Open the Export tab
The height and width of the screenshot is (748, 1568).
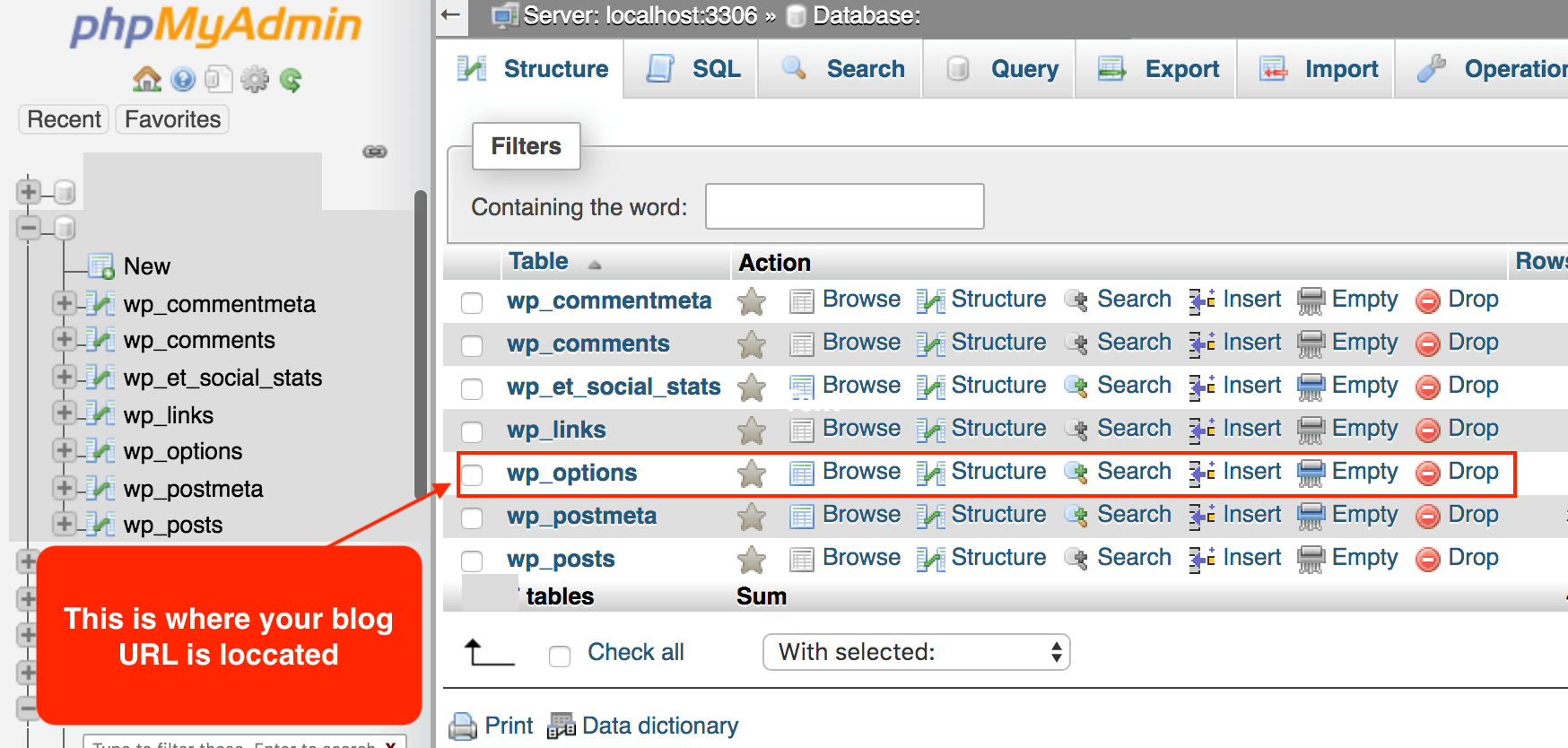coord(1159,69)
